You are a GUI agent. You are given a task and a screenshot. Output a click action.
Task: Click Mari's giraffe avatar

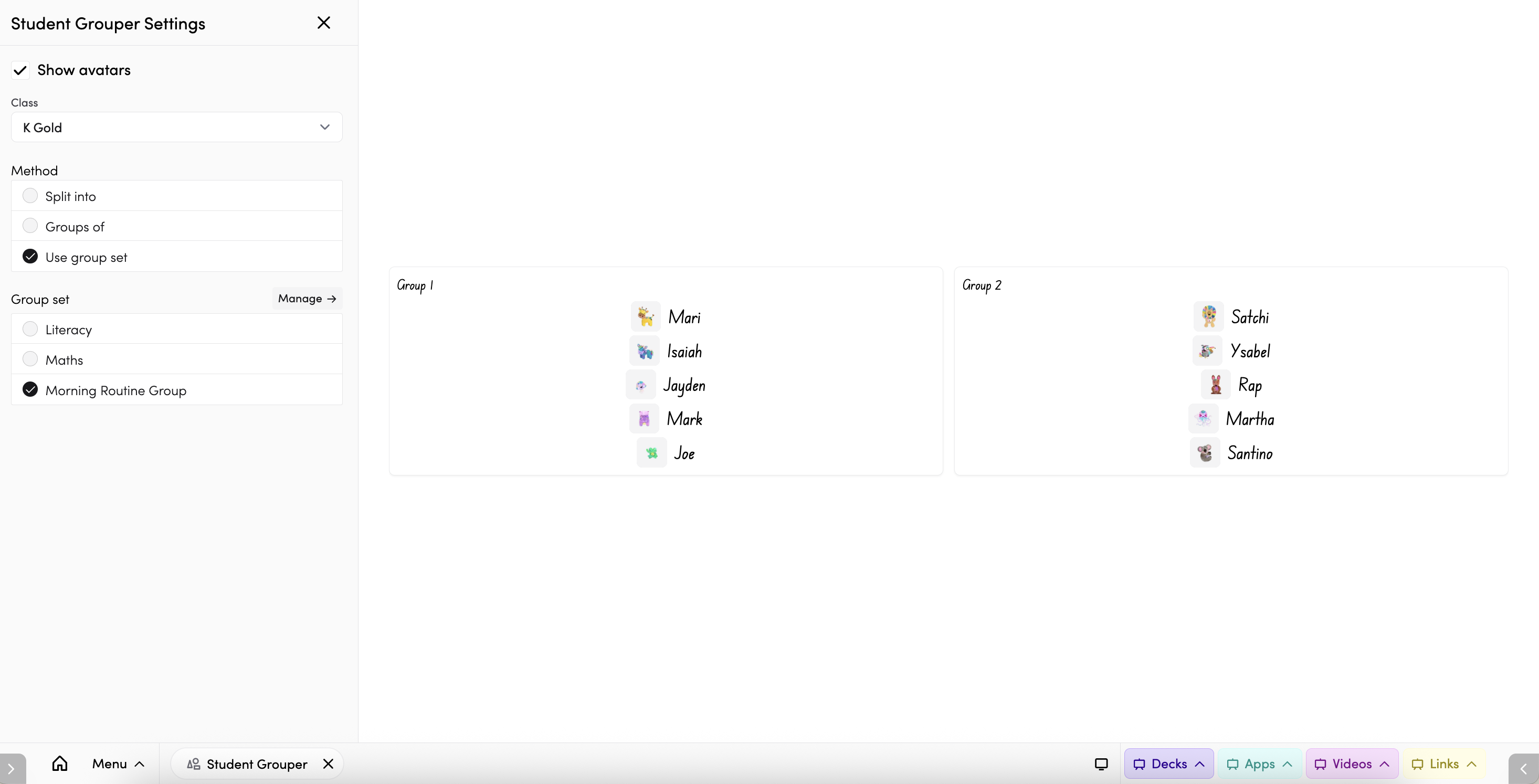pyautogui.click(x=645, y=316)
